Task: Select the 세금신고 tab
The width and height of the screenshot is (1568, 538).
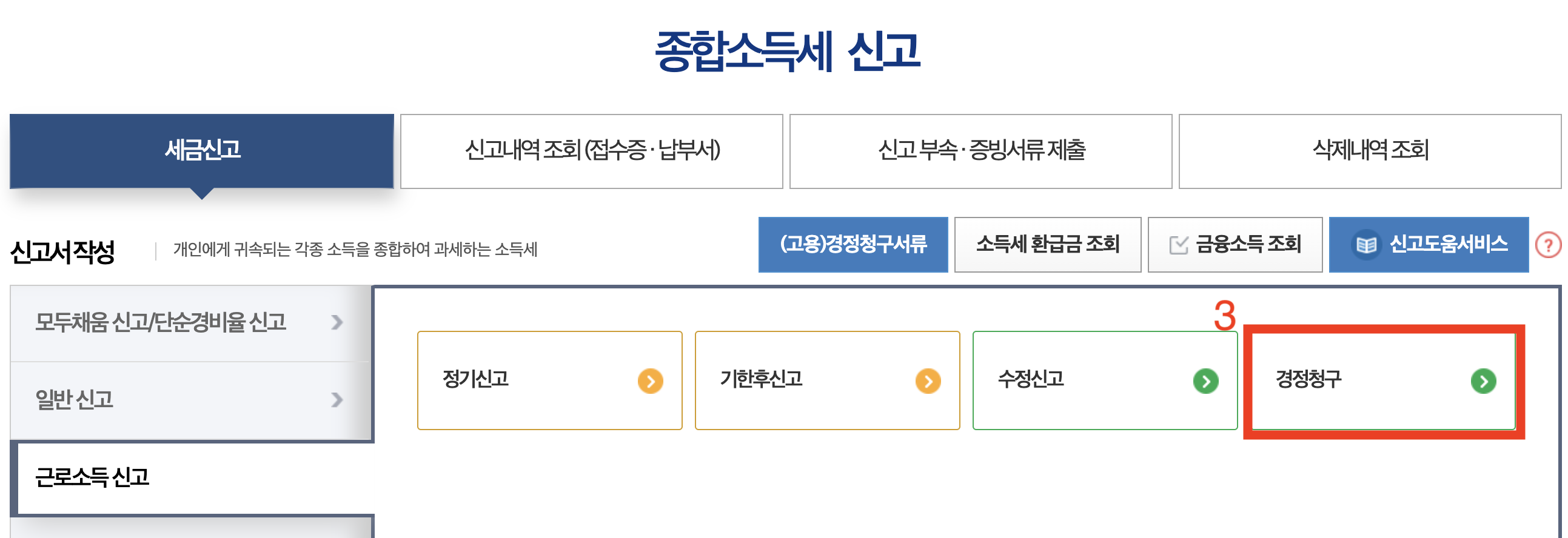Action: click(201, 151)
